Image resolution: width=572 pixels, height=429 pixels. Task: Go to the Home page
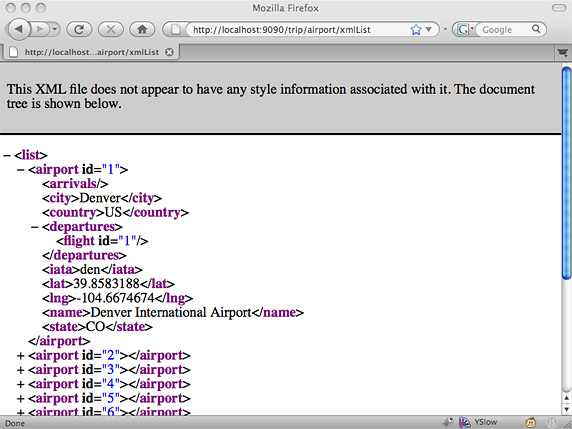(x=142, y=29)
